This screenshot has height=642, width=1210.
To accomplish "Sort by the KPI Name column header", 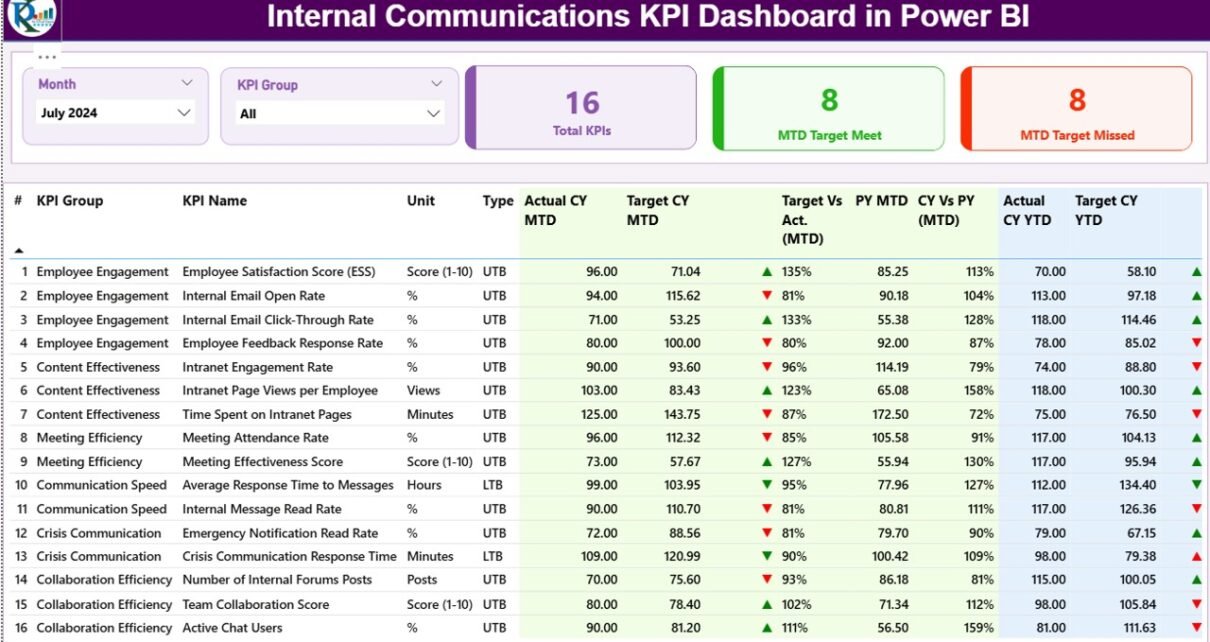I will (214, 201).
